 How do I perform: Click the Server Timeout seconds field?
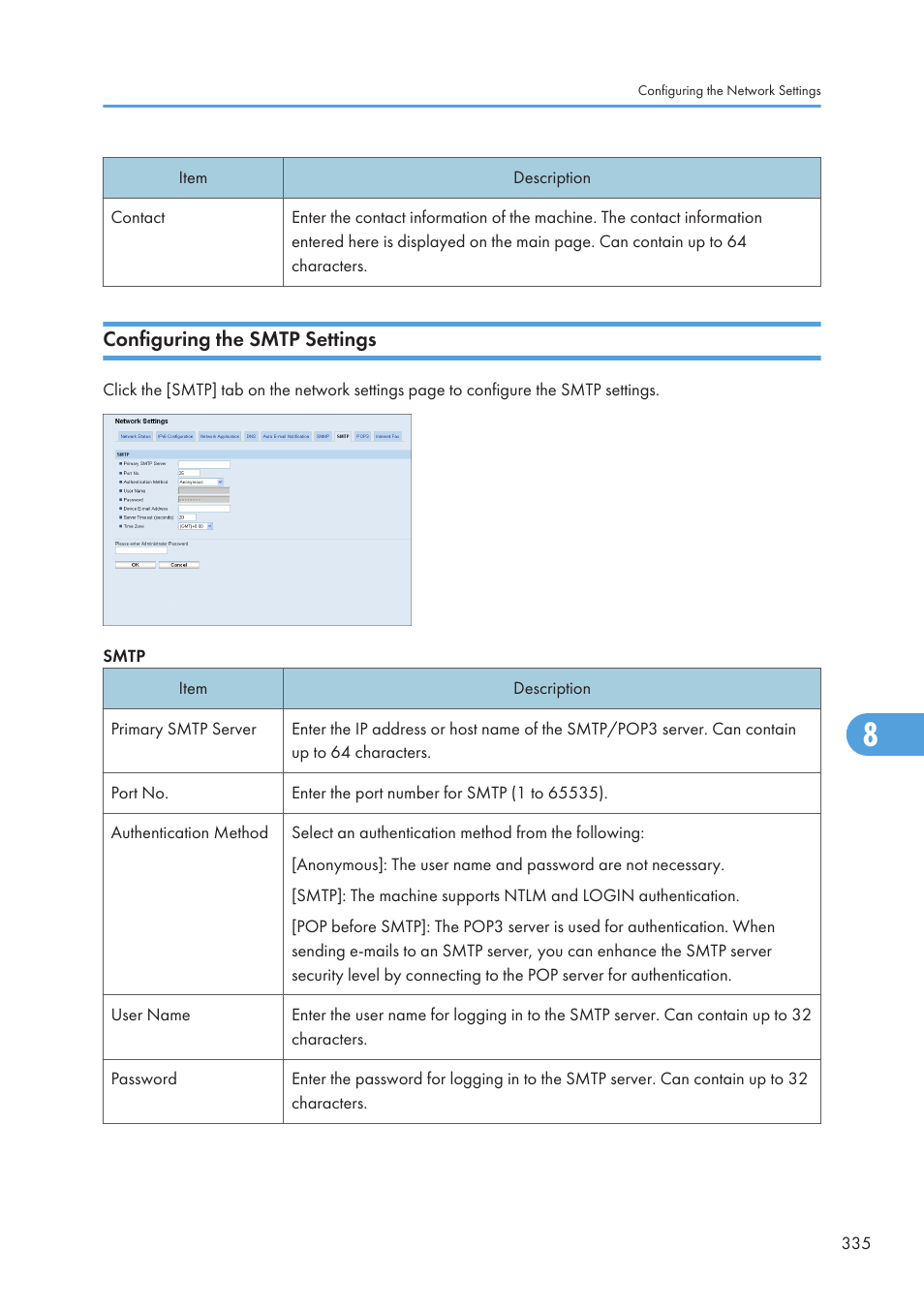tap(187, 517)
